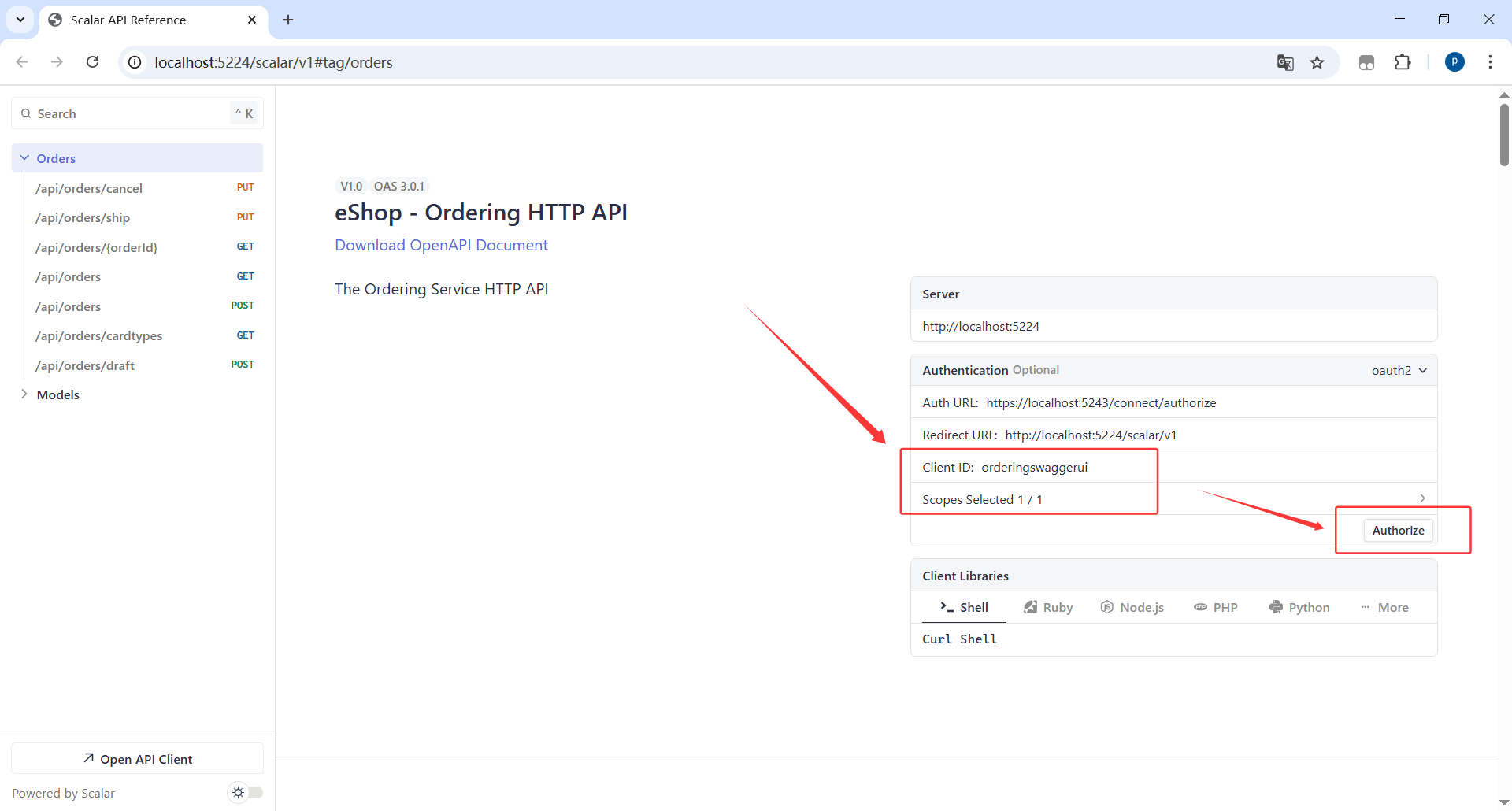The image size is (1512, 811).
Task: Open the oauth2 authentication dropdown
Action: click(x=1399, y=370)
